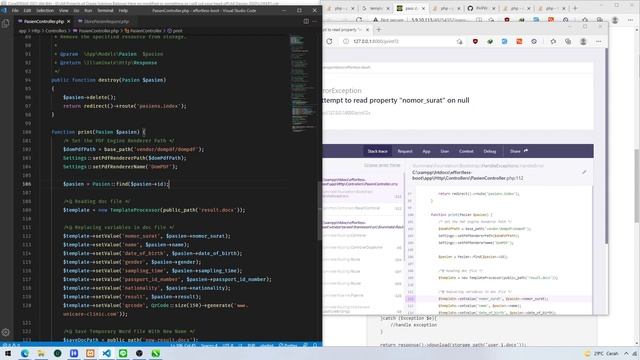Screen dimensions: 640x360
Task: Open Collections icon in front browser toolbar
Action: point(568,41)
